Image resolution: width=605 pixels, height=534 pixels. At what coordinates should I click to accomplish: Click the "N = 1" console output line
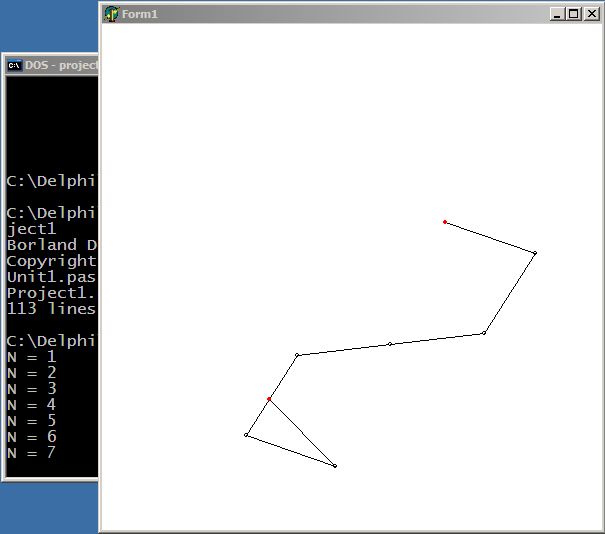tap(32, 356)
